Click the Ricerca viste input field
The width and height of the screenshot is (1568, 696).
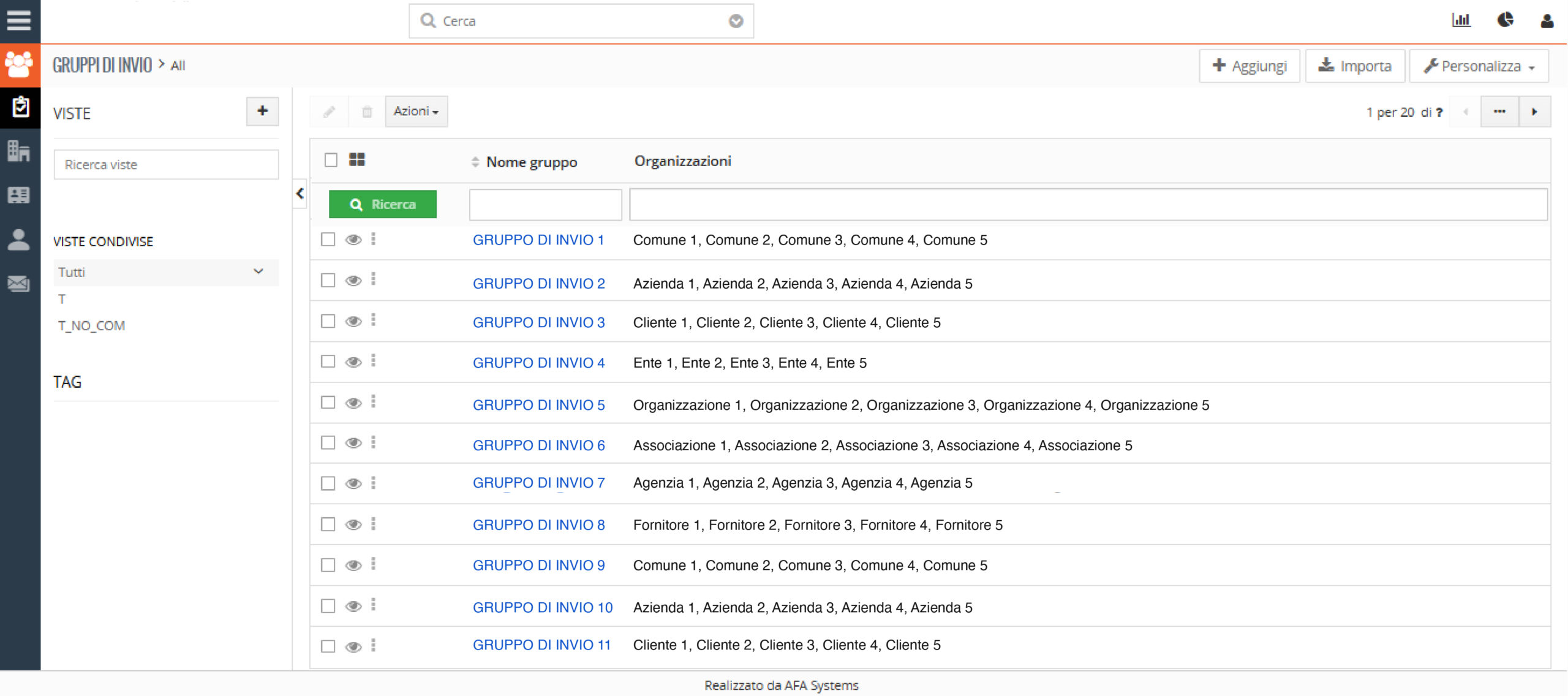click(166, 165)
